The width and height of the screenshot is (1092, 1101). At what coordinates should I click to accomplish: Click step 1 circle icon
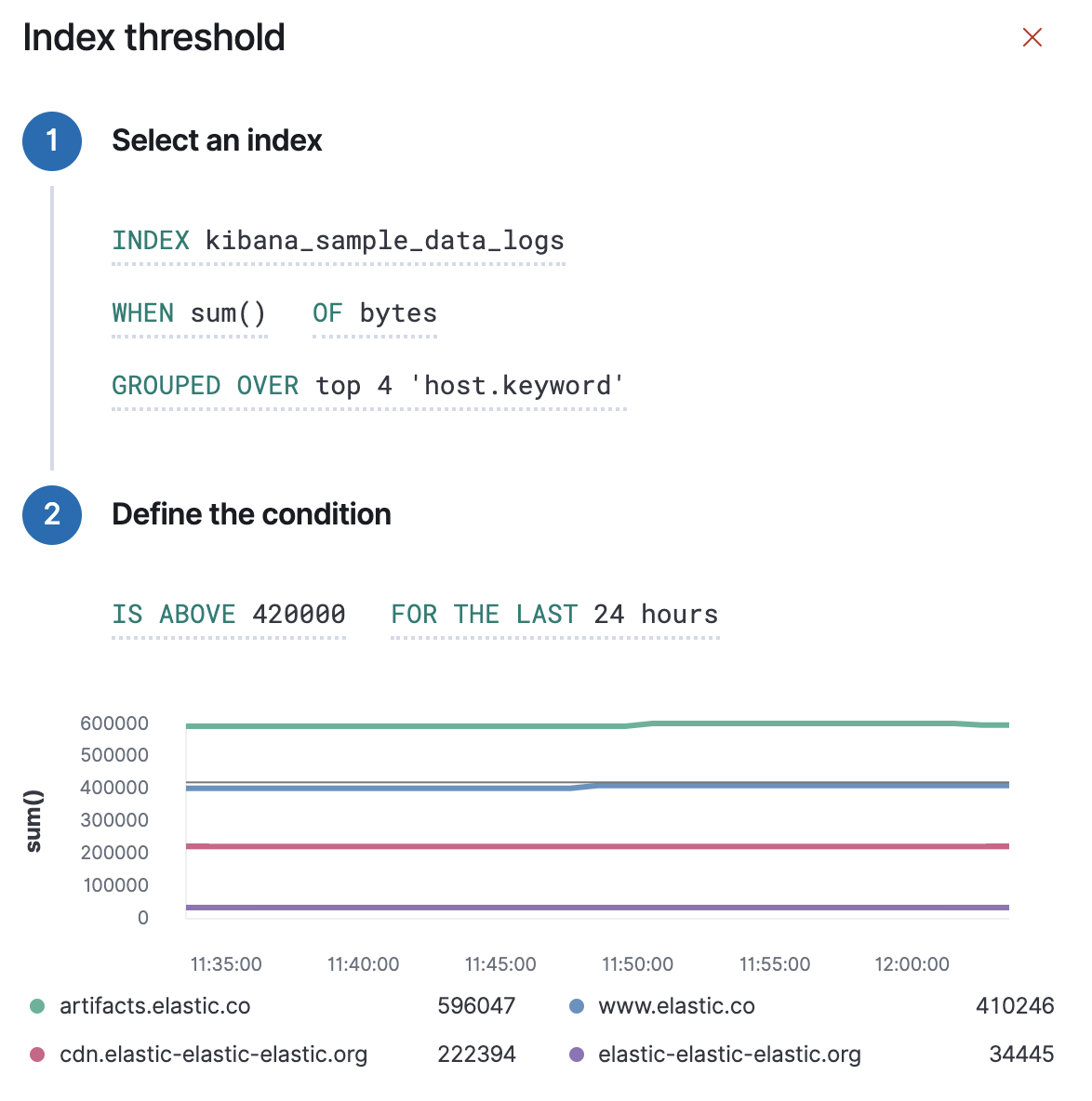pos(52,141)
